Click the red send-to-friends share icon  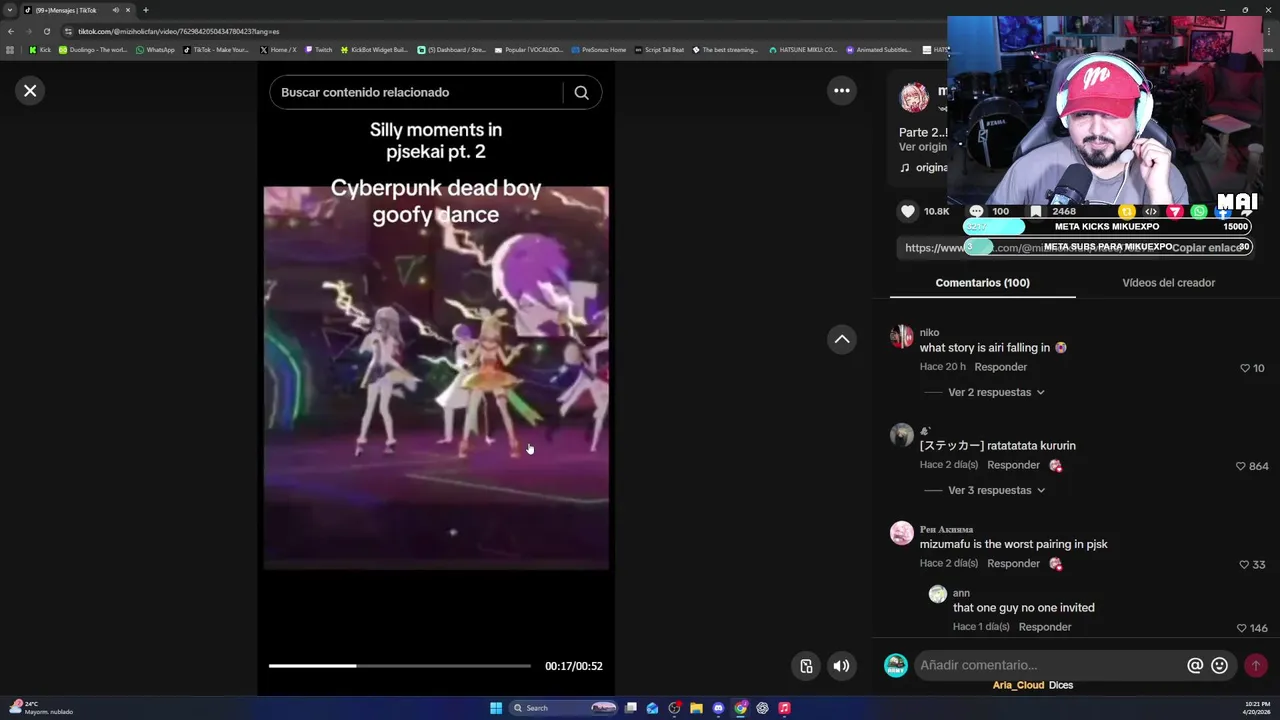pos(1175,211)
